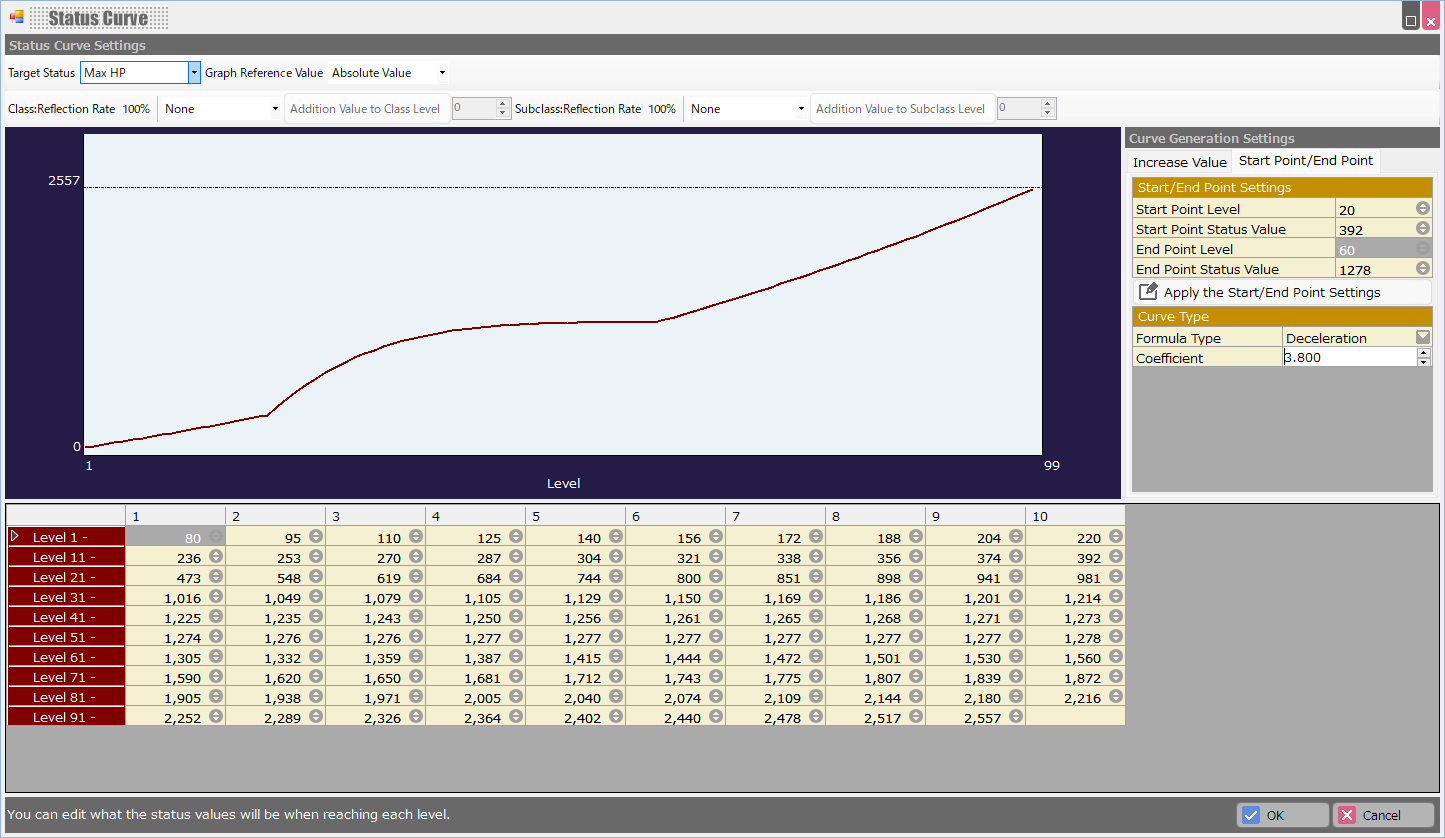1445x838 pixels.
Task: Switch to the Start Point/End Point tab
Action: pyautogui.click(x=1306, y=161)
